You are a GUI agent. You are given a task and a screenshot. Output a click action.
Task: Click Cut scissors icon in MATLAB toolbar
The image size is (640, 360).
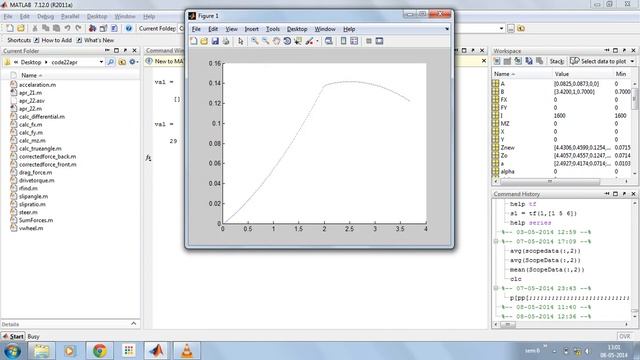pos(35,28)
